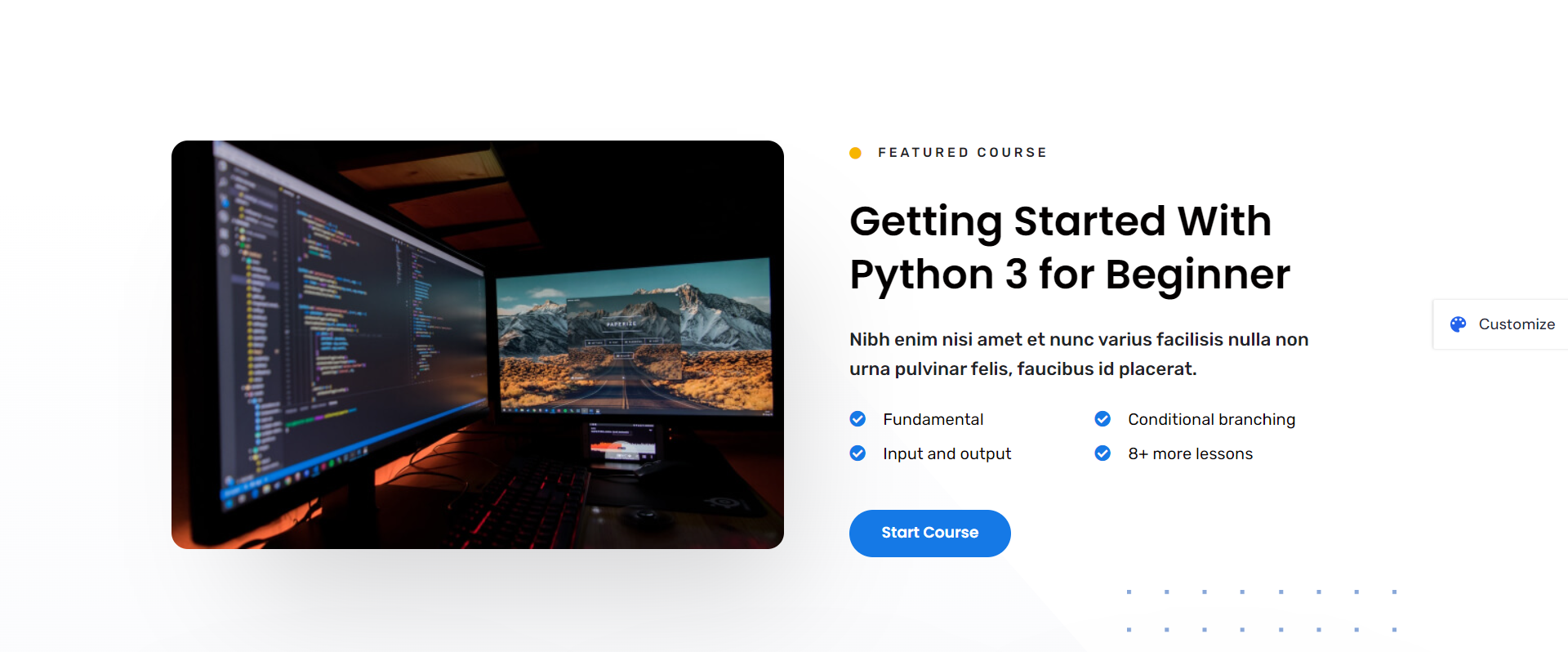Click the checkmark icon next to 8+ more lessons

pyautogui.click(x=1102, y=453)
